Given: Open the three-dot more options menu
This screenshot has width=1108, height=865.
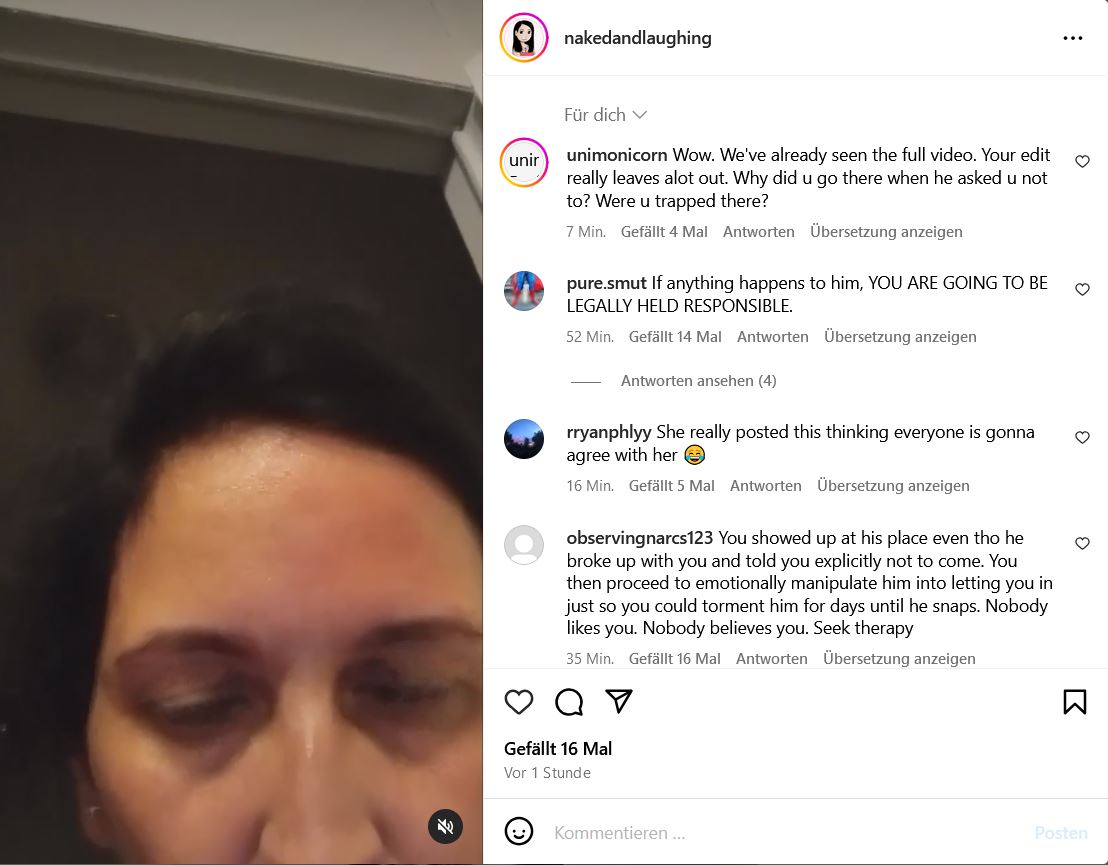Looking at the screenshot, I should tap(1073, 38).
